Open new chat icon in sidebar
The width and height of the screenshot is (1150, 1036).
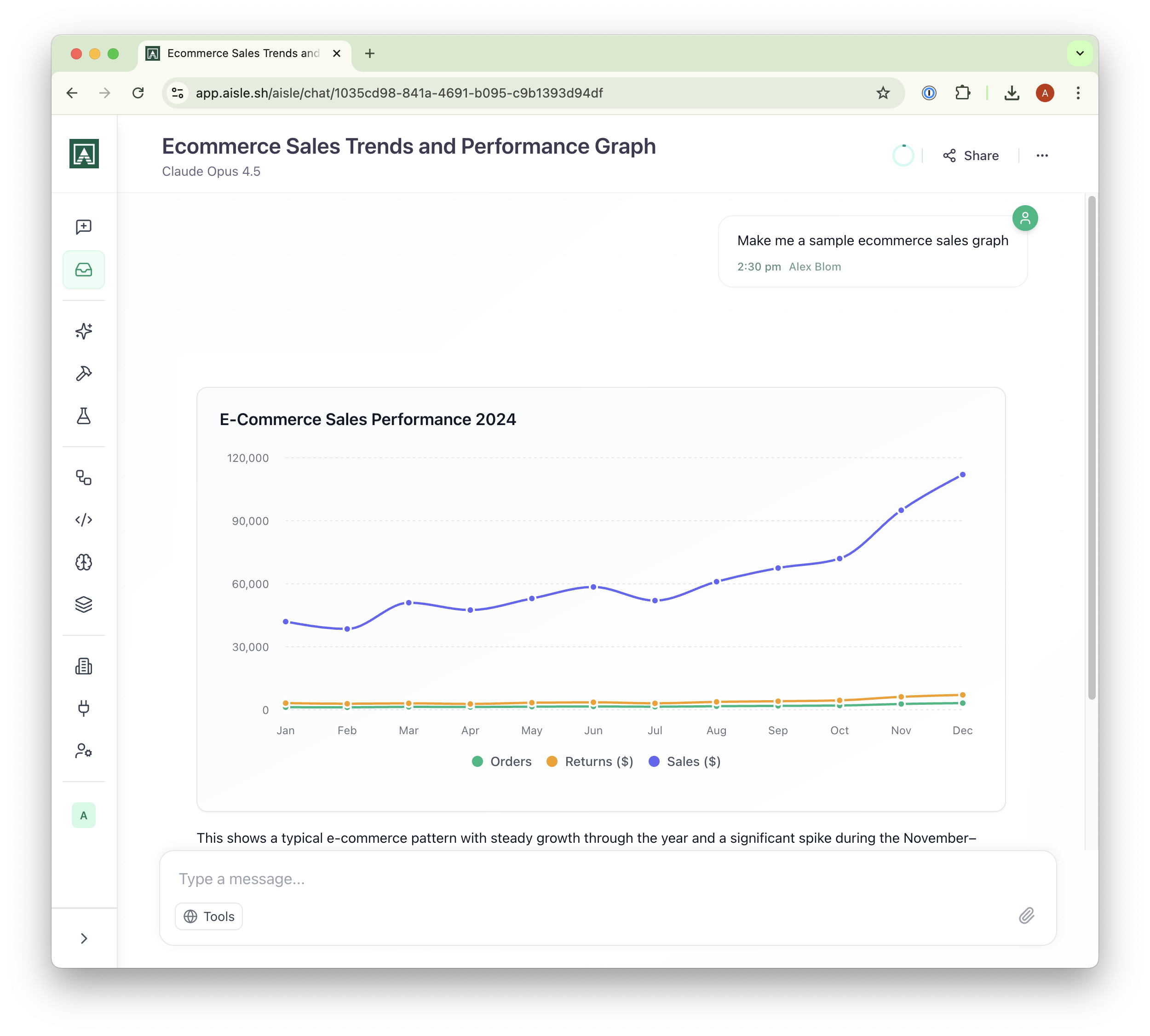84,227
